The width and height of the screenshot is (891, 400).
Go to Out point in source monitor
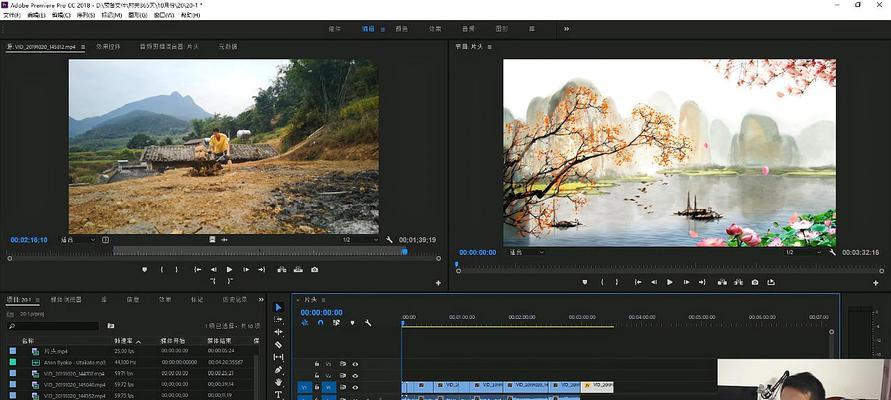pyautogui.click(x=261, y=269)
